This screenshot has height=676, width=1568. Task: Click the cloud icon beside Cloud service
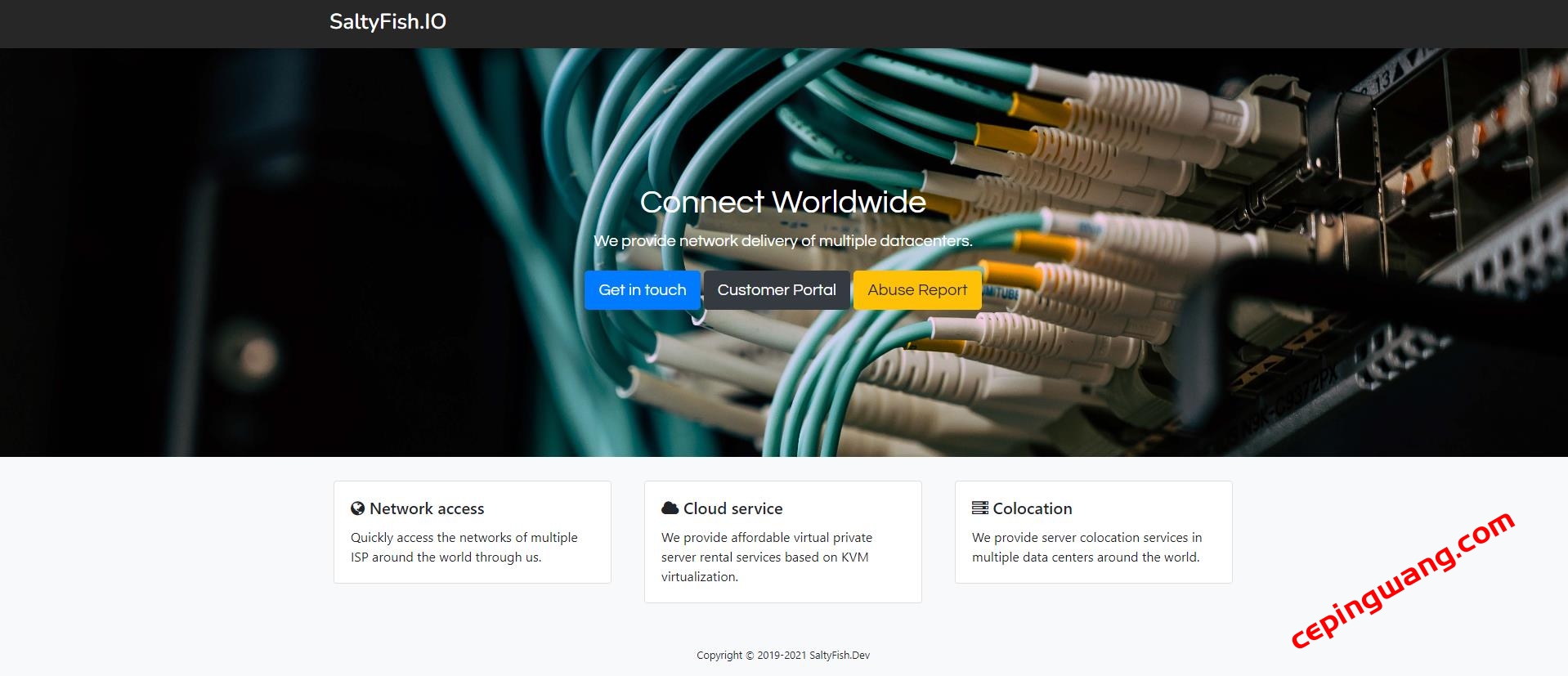click(x=670, y=508)
